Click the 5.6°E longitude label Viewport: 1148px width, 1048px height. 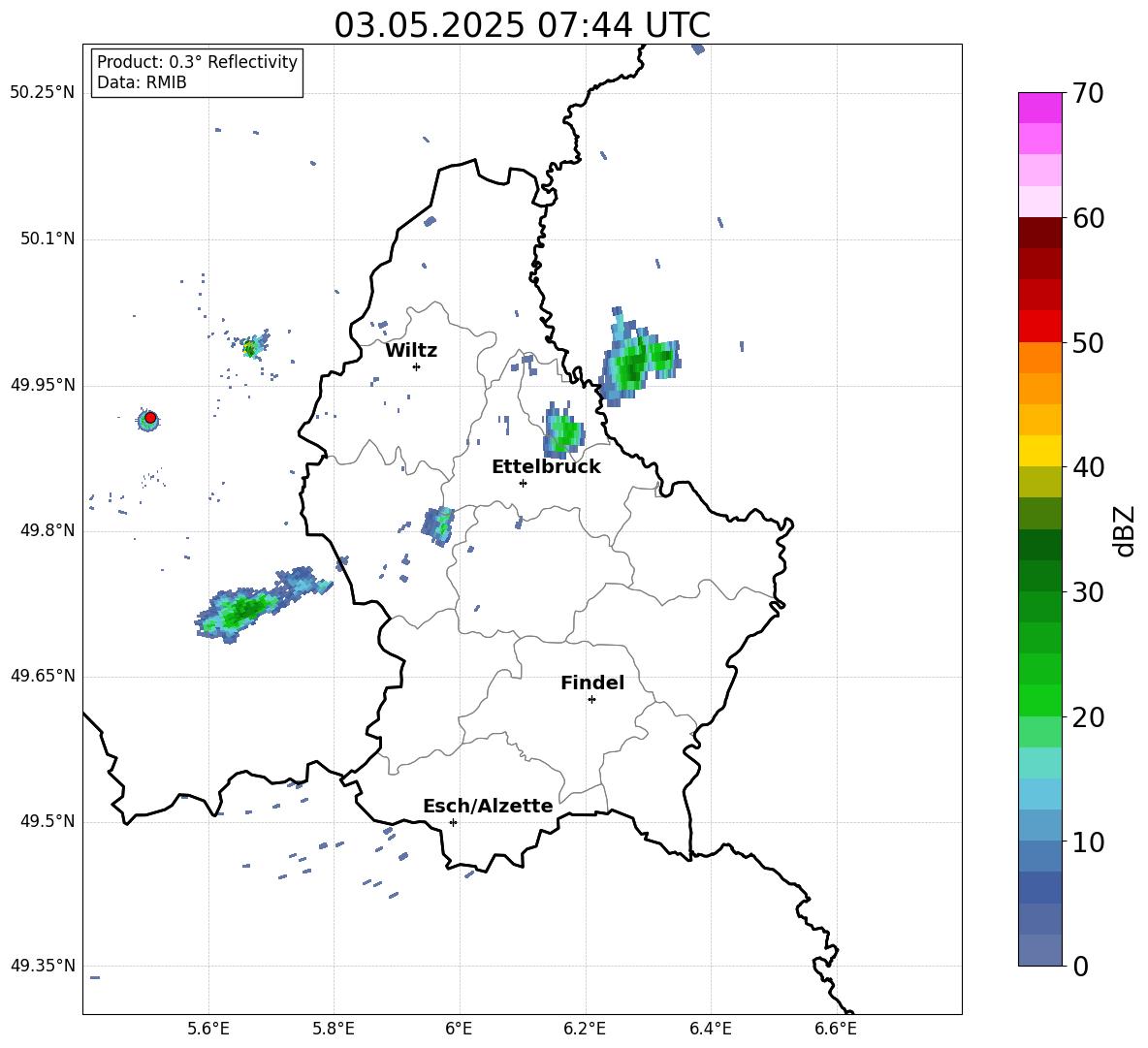[208, 1029]
